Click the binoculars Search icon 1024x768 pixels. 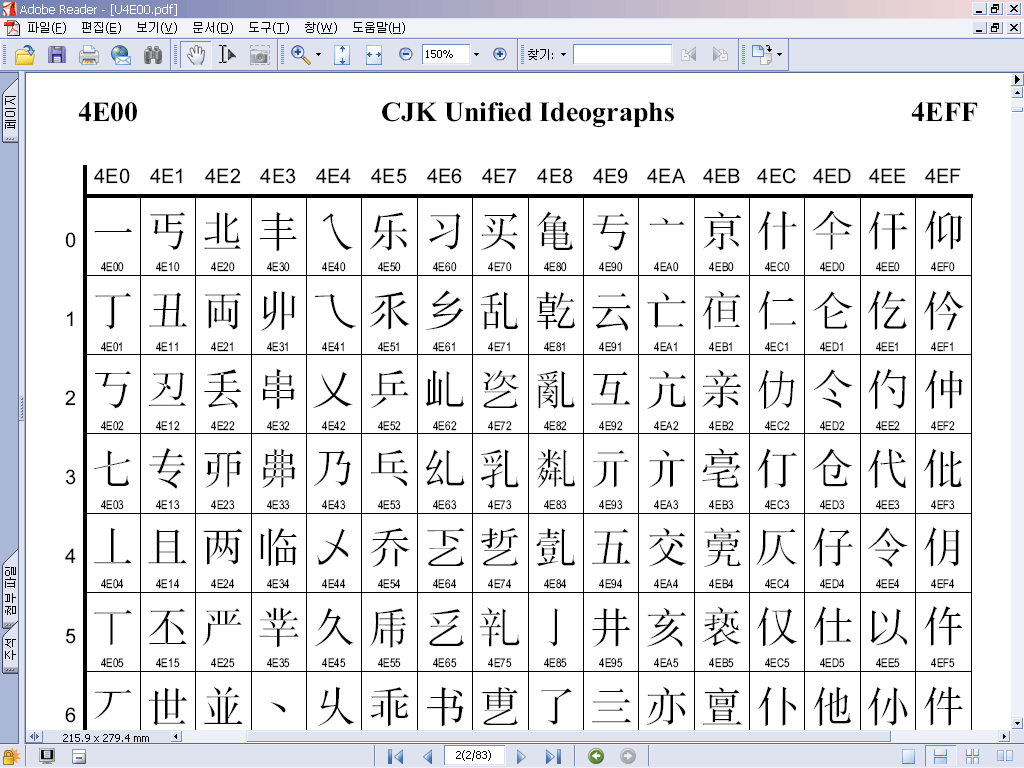pos(153,55)
